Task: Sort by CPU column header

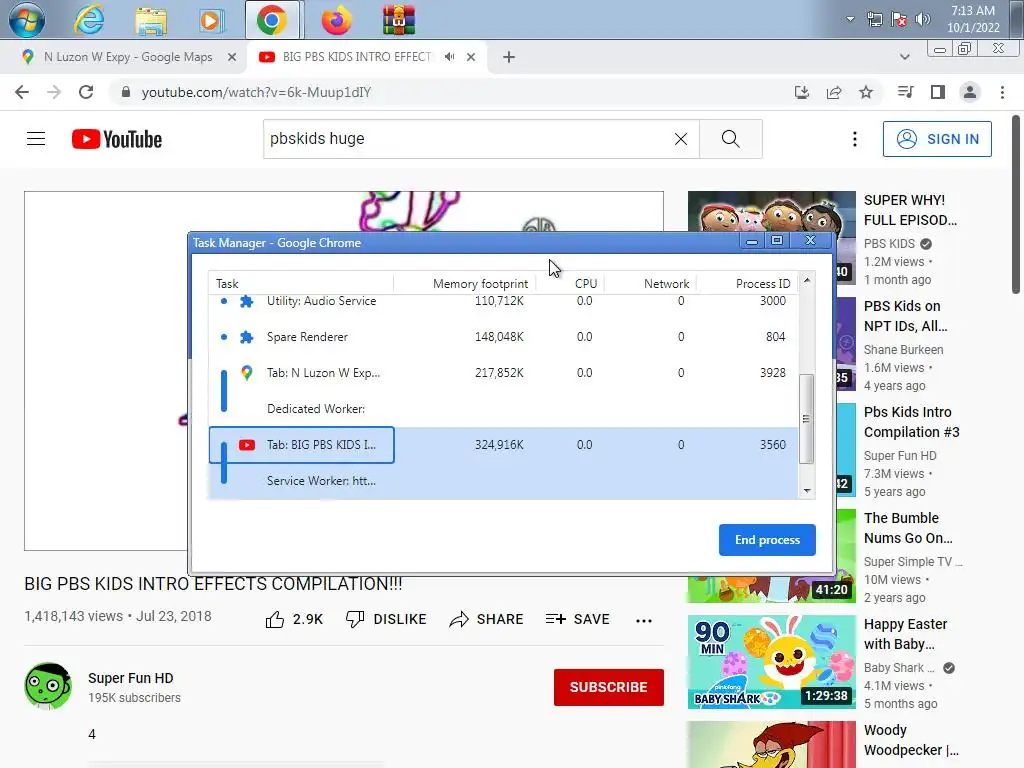Action: [571, 283]
